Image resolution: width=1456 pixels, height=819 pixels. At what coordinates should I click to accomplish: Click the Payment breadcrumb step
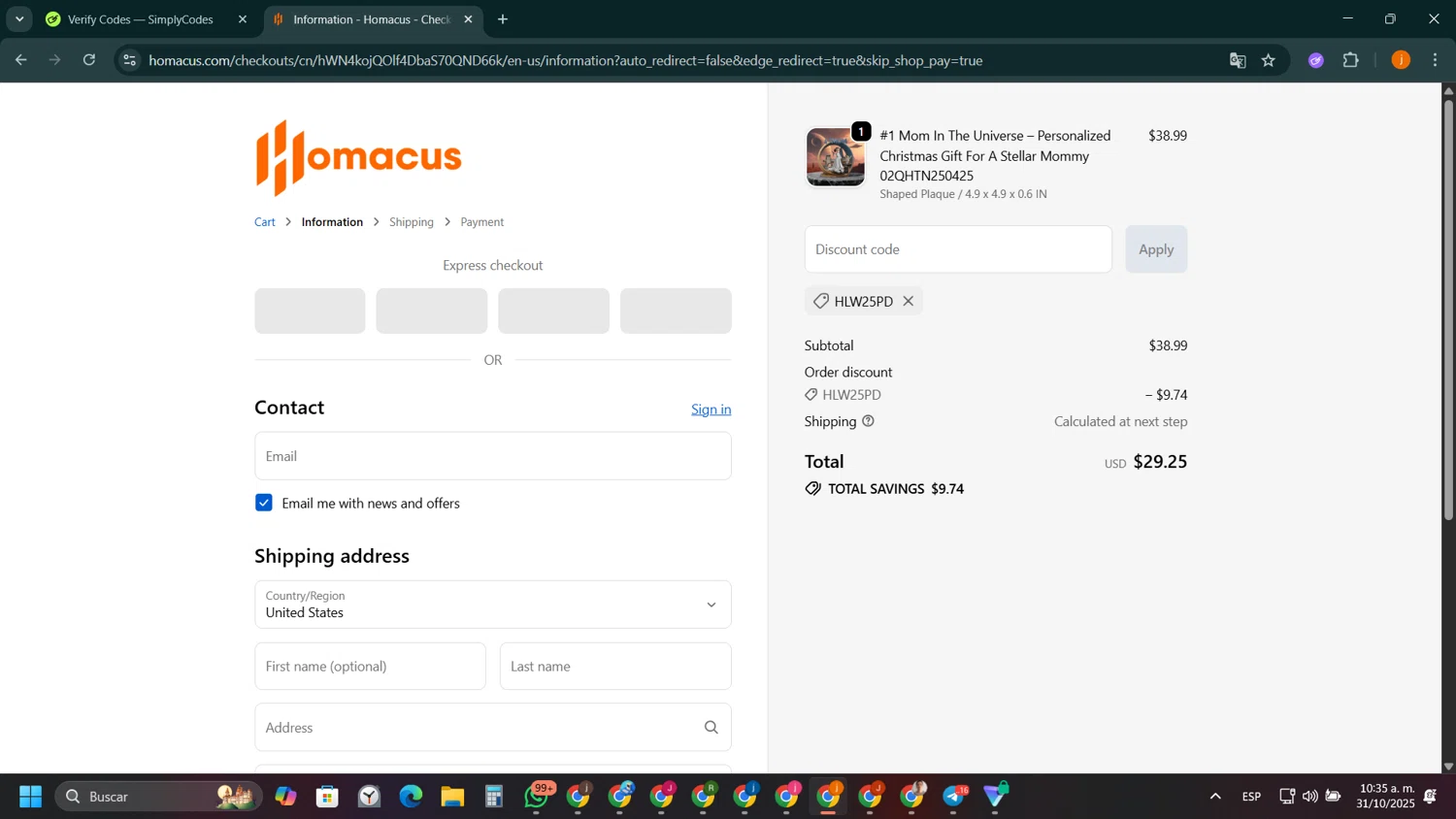click(x=482, y=222)
